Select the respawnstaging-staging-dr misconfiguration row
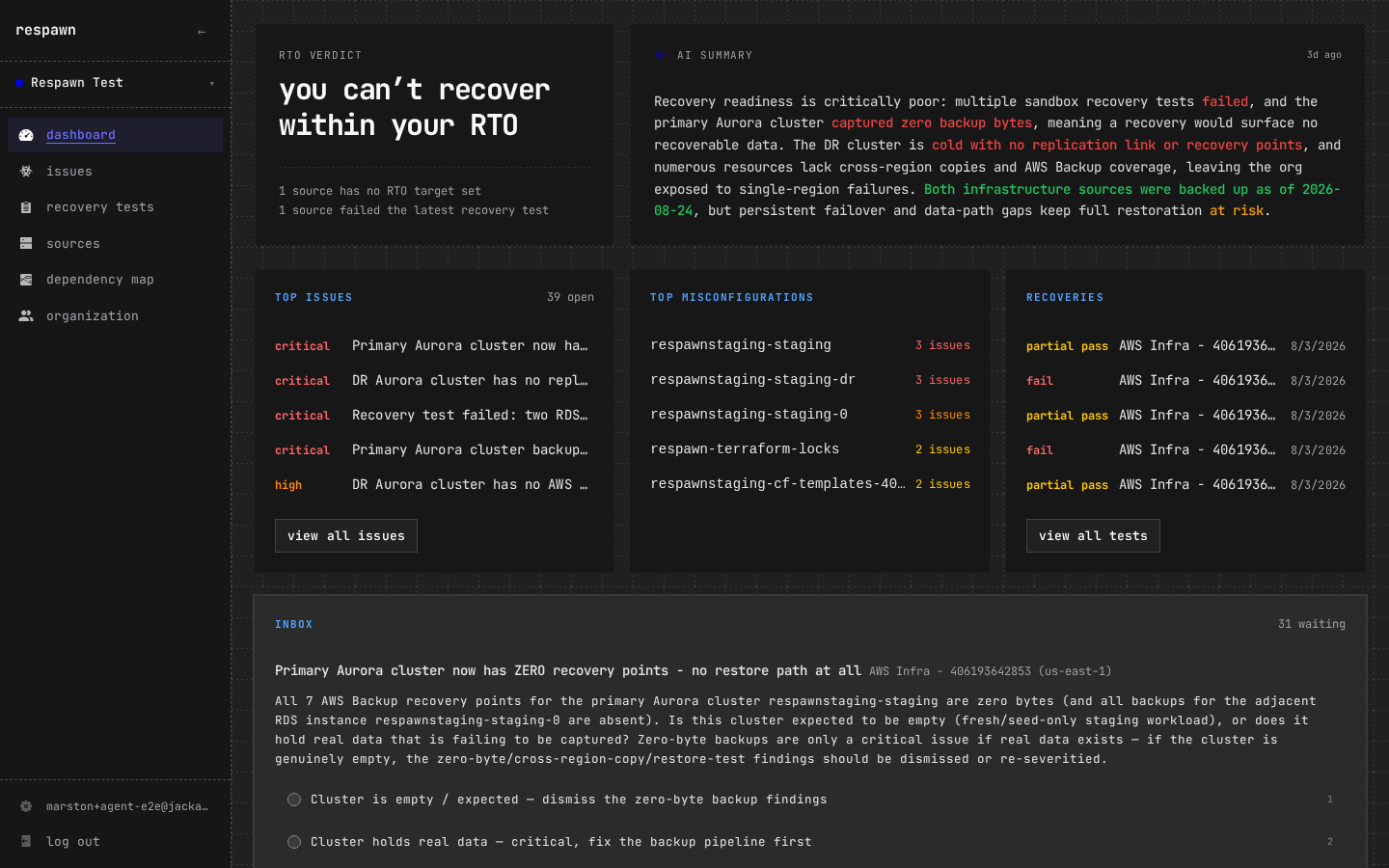Viewport: 1389px width, 868px height. 810,380
